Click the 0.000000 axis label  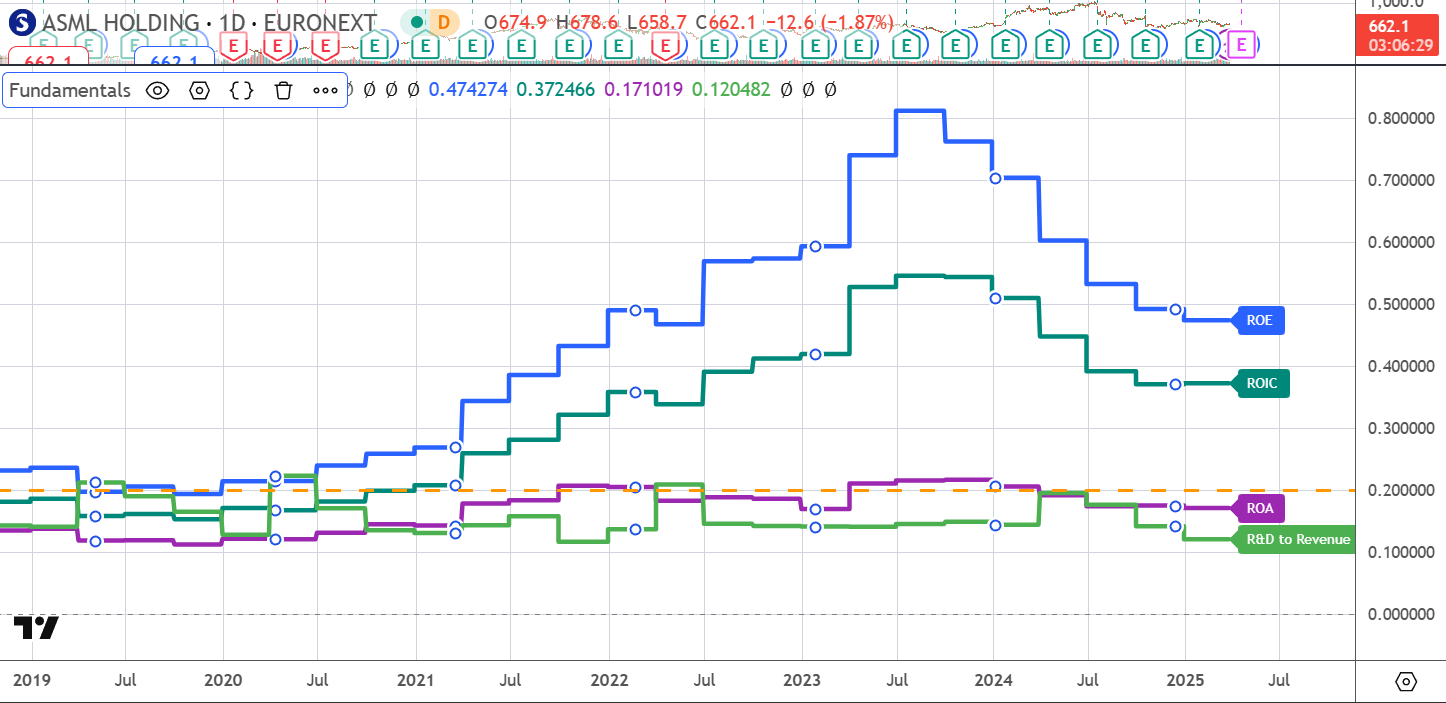[1401, 614]
